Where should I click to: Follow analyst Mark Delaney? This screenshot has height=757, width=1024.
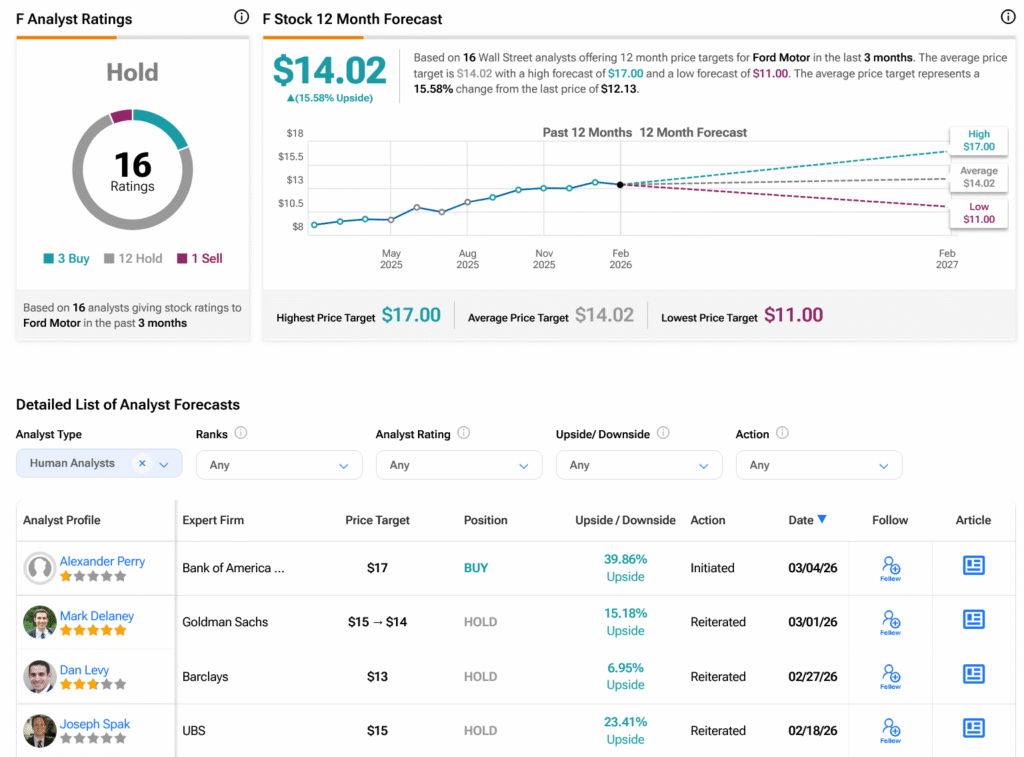coord(890,622)
